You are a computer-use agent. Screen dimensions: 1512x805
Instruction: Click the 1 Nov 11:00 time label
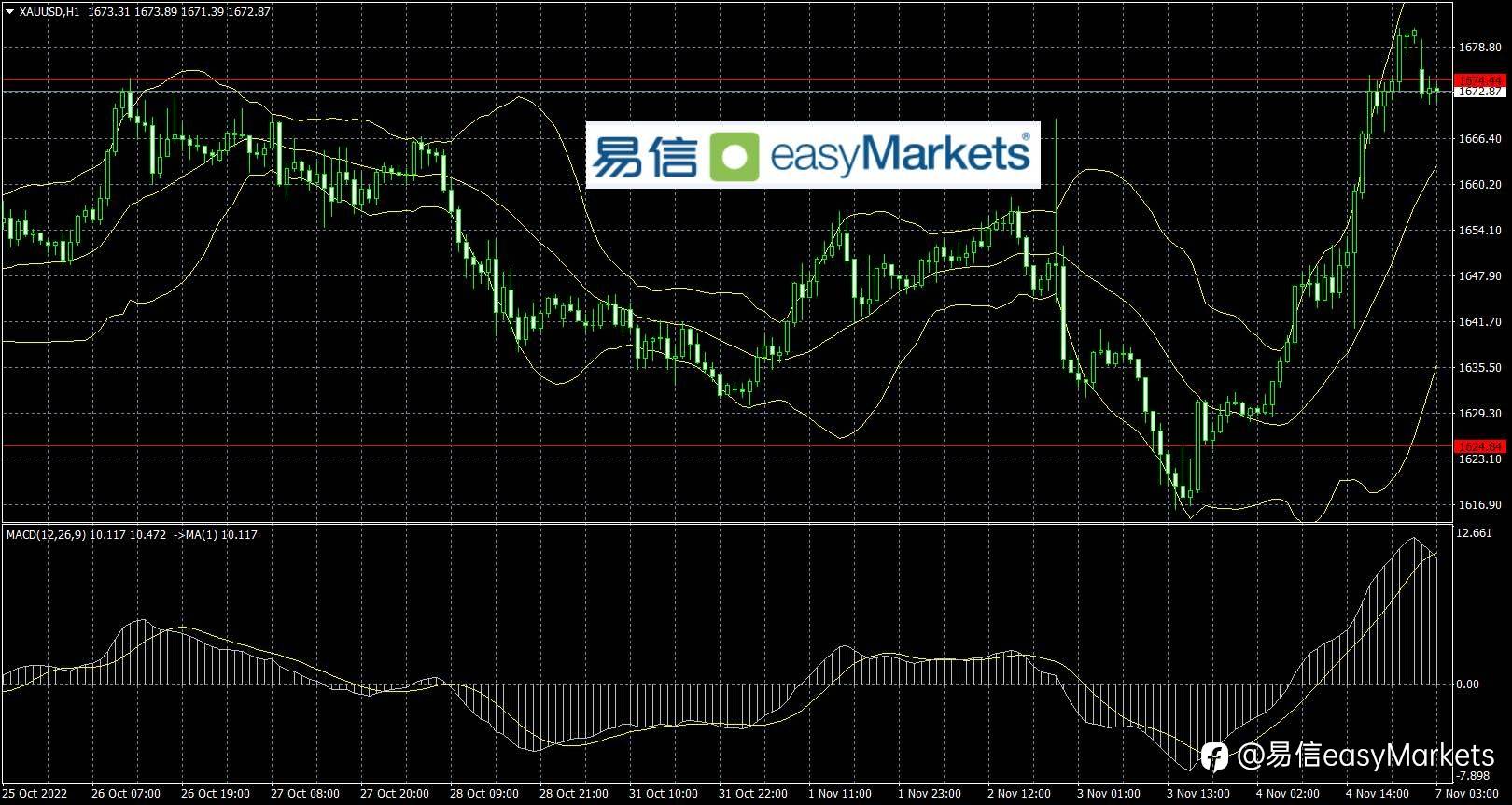(840, 794)
